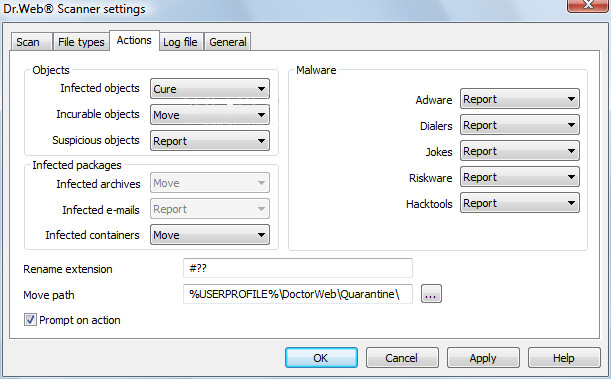
Task: Open the Hacktools action dropdown
Action: coord(519,203)
